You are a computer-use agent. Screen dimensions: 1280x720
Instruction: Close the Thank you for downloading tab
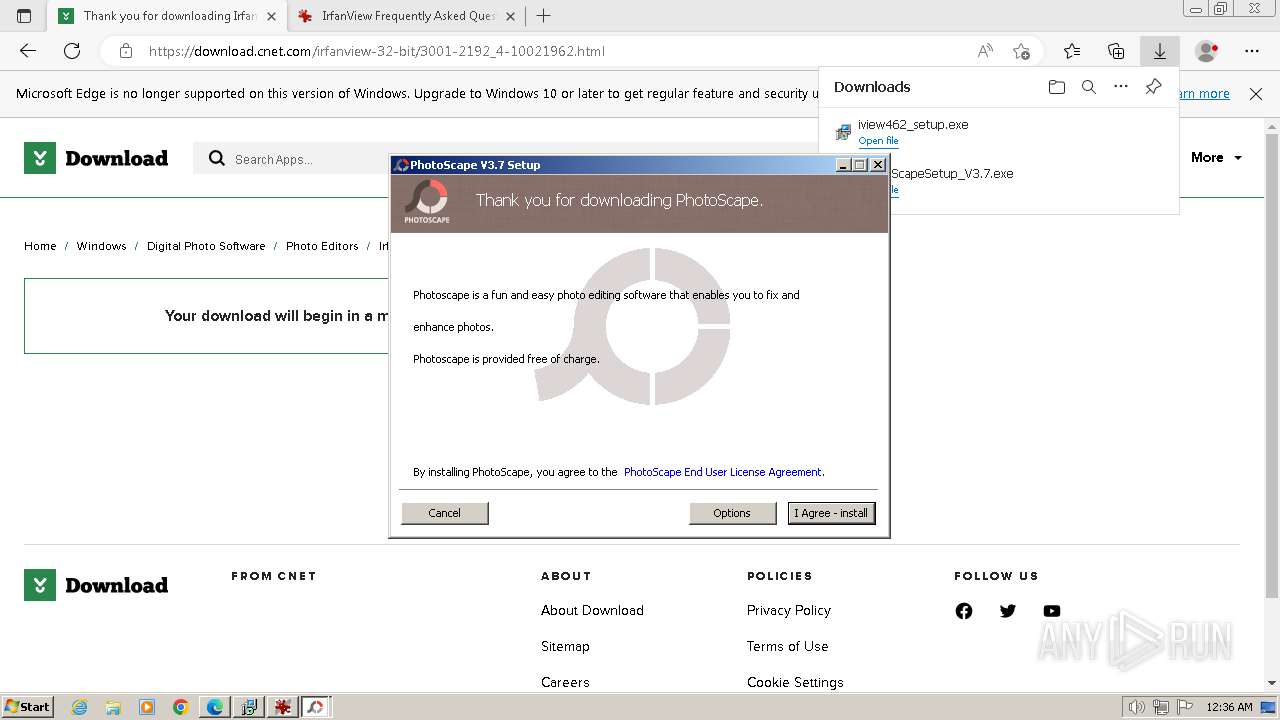point(271,16)
